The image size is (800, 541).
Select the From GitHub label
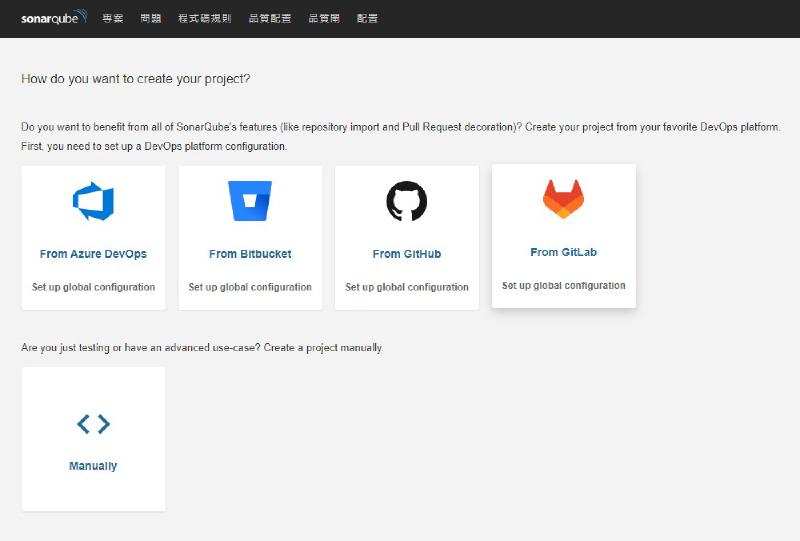407,254
